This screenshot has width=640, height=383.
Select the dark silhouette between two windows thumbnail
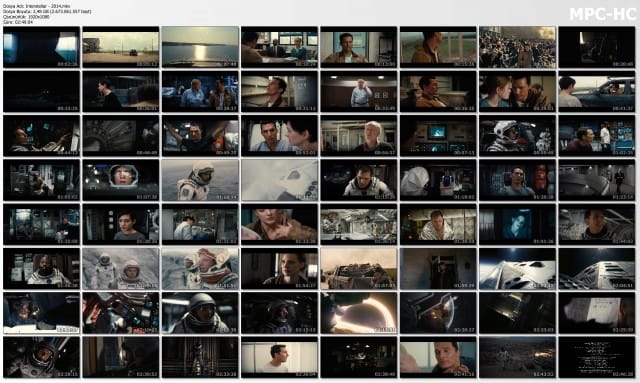41,47
